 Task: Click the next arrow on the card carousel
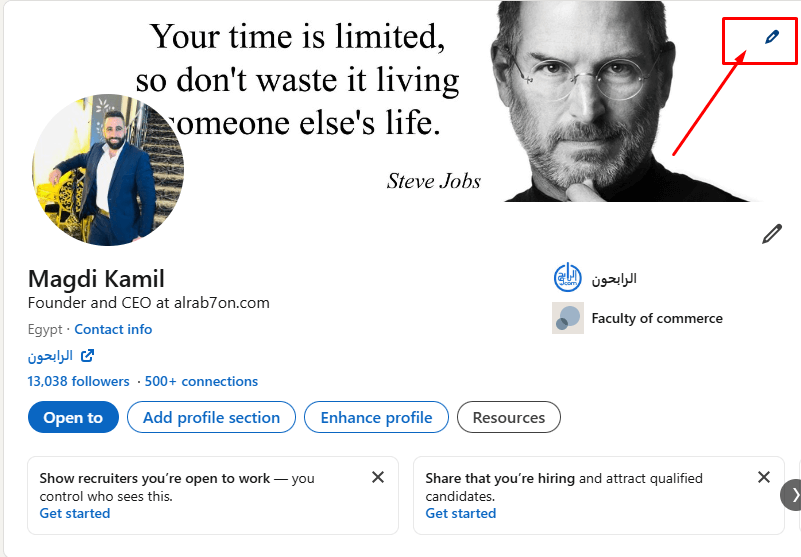[793, 494]
